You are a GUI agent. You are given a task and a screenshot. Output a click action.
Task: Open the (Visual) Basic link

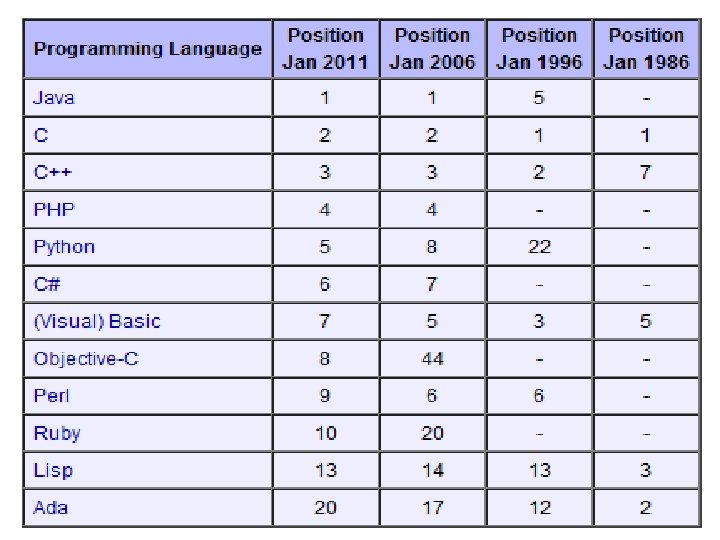(x=97, y=321)
